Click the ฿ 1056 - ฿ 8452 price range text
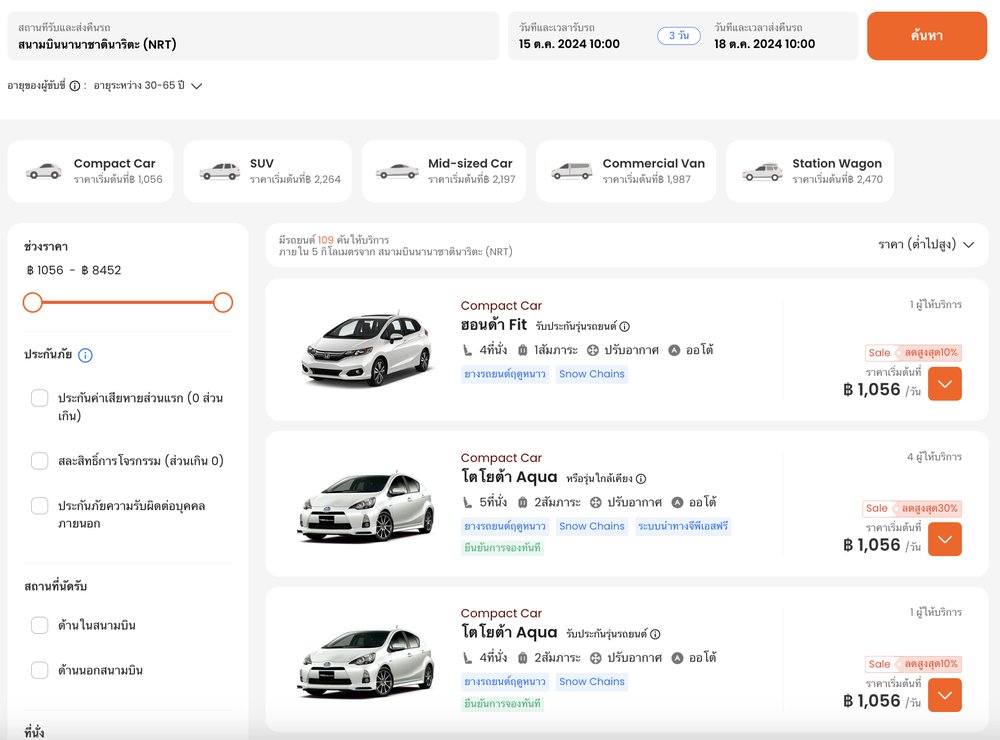Image resolution: width=1000 pixels, height=740 pixels. click(73, 270)
